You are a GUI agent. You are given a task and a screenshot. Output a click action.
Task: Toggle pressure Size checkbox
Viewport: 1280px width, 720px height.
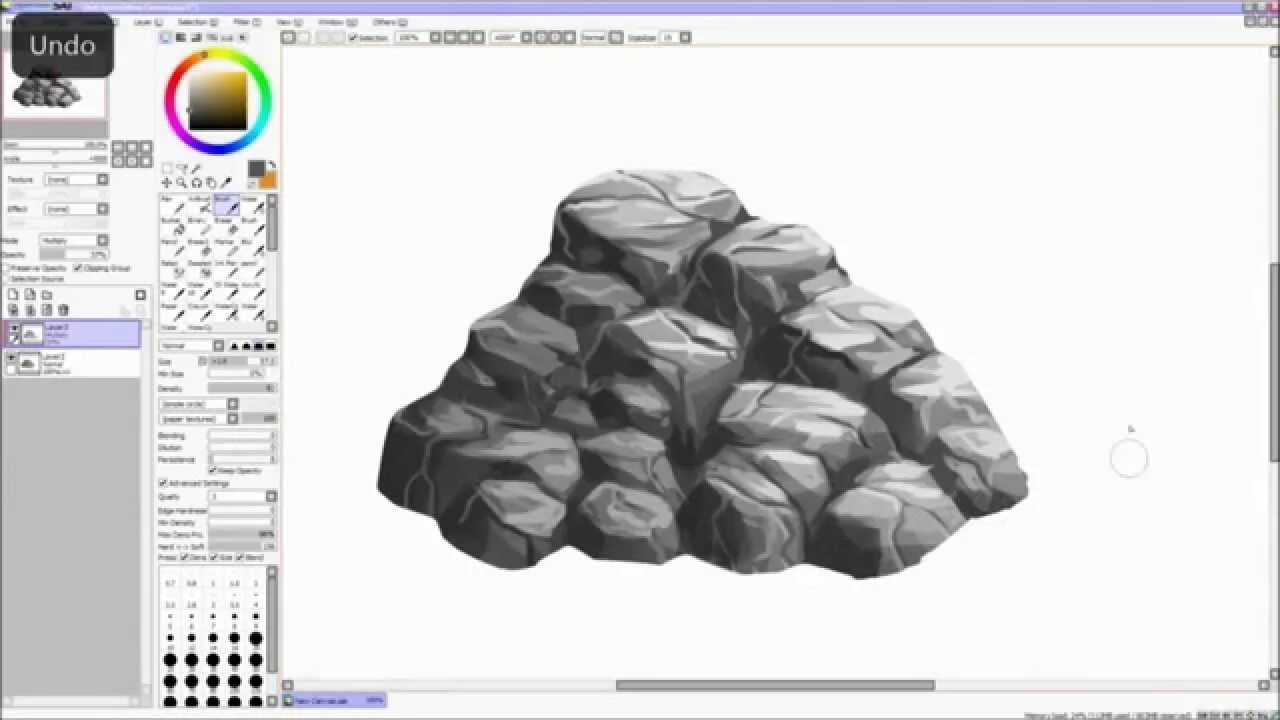[213, 557]
